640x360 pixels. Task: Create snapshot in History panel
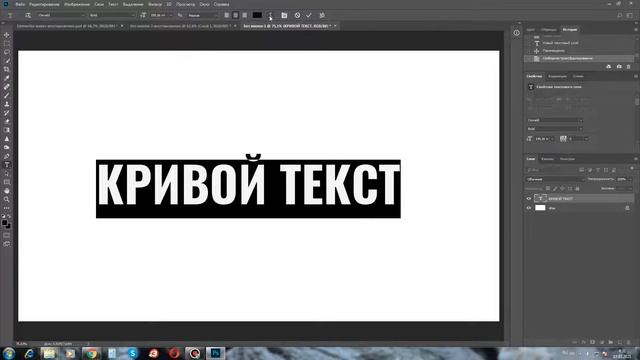(619, 67)
